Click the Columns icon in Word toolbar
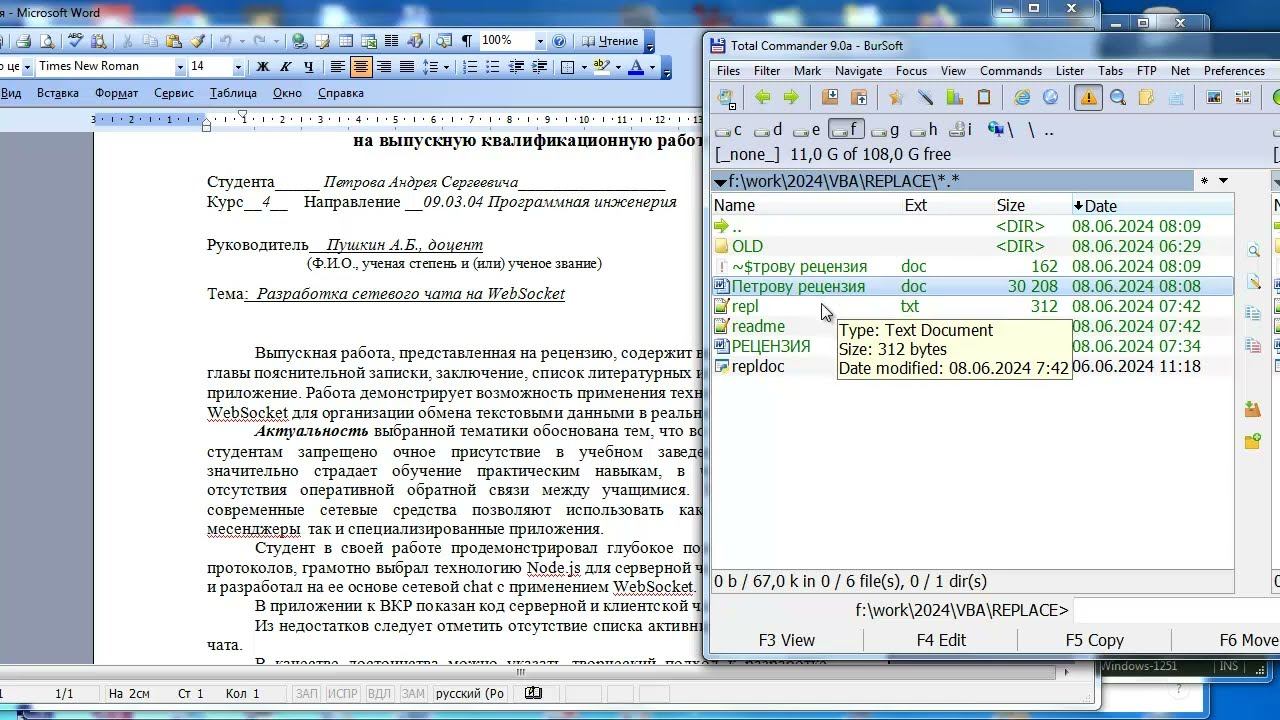Image resolution: width=1280 pixels, height=720 pixels. tap(393, 41)
